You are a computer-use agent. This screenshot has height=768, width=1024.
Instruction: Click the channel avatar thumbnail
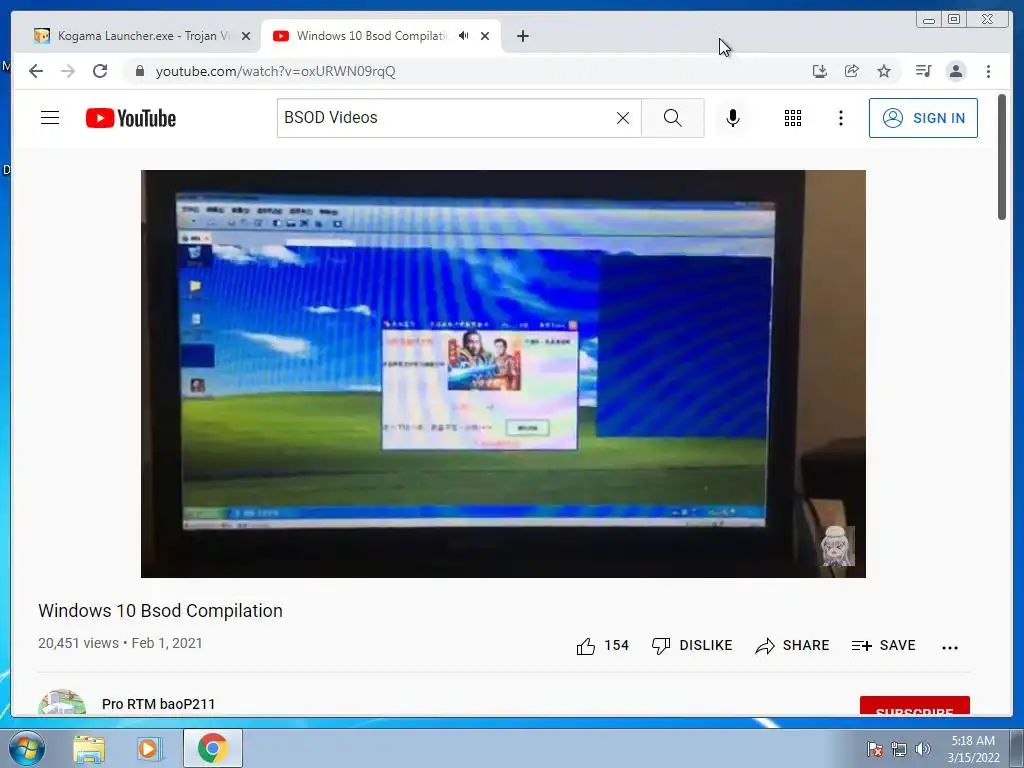click(62, 702)
